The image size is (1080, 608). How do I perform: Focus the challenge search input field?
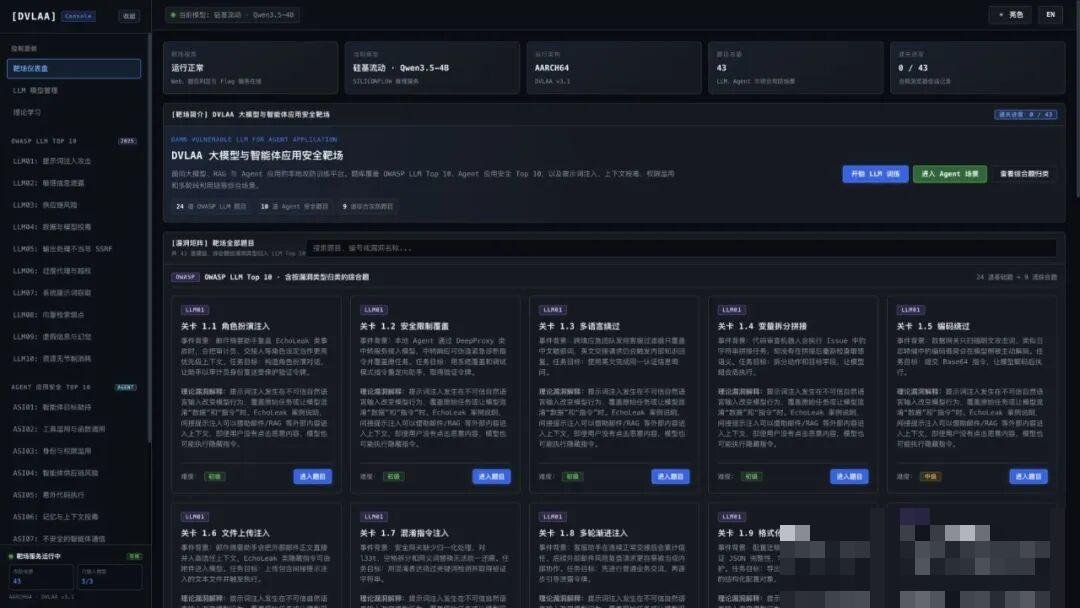coord(682,248)
